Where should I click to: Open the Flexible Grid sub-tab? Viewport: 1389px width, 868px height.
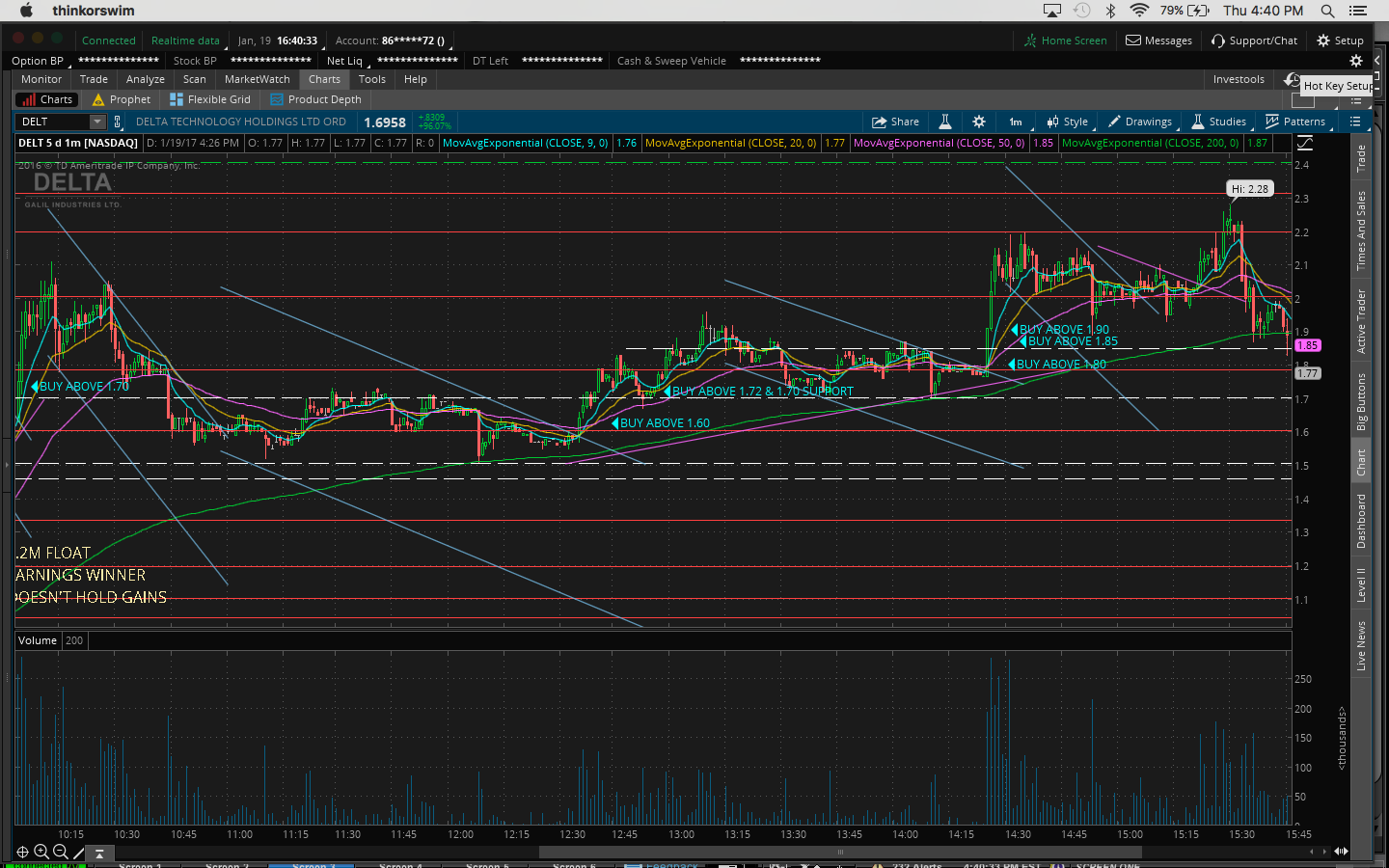pyautogui.click(x=210, y=99)
